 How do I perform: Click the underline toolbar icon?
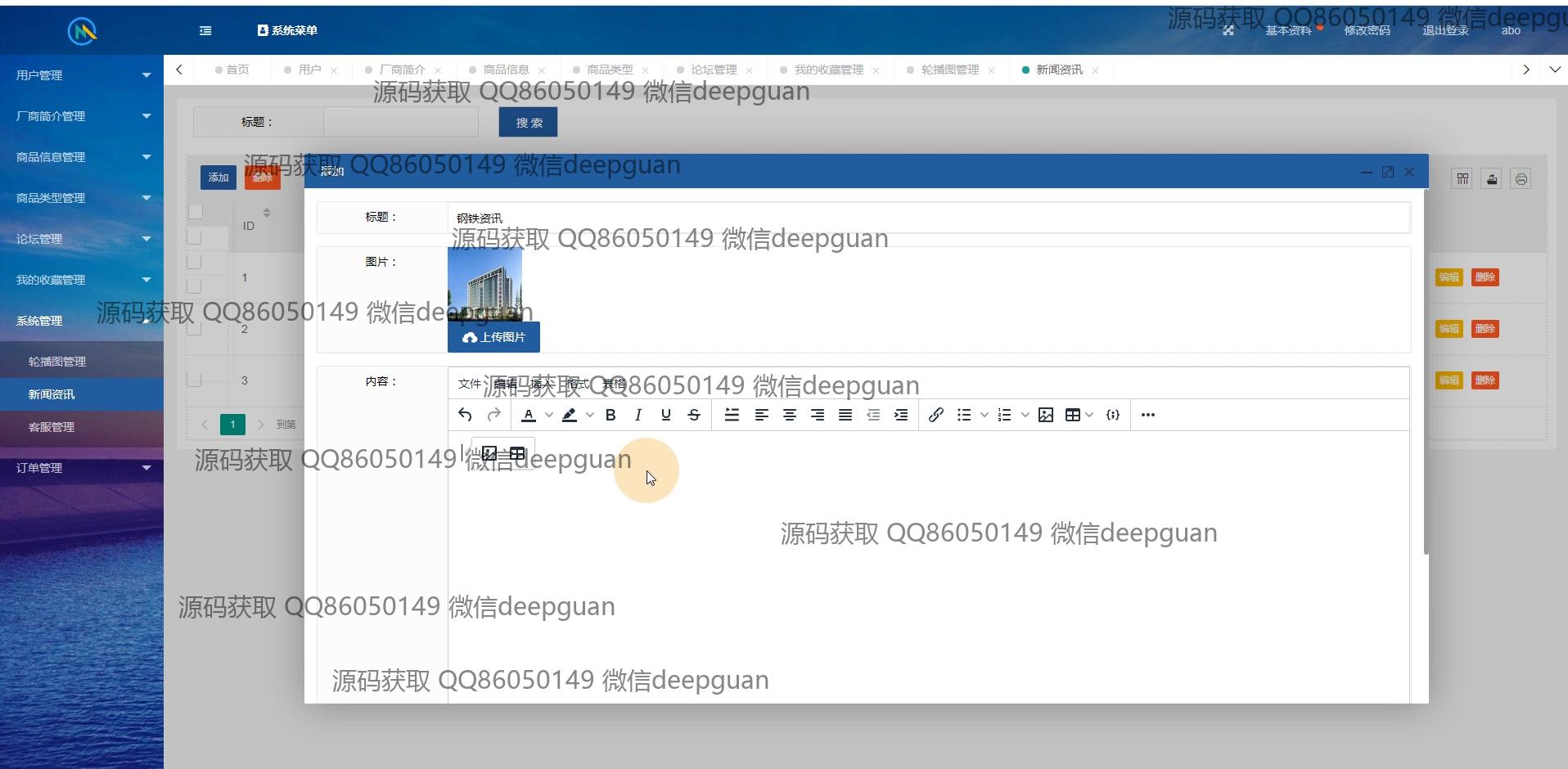tap(666, 415)
